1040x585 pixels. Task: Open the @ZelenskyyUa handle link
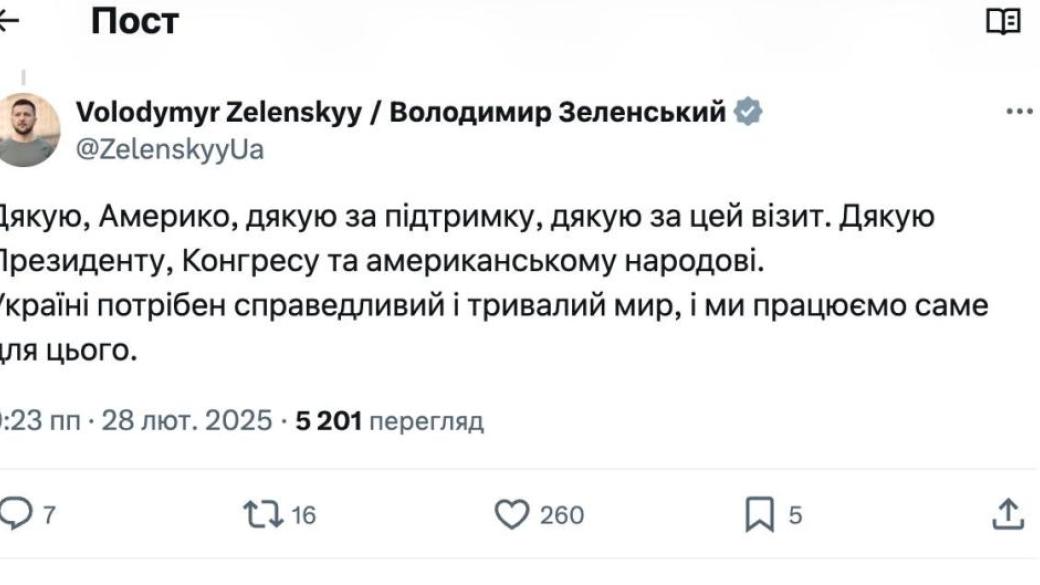[170, 149]
